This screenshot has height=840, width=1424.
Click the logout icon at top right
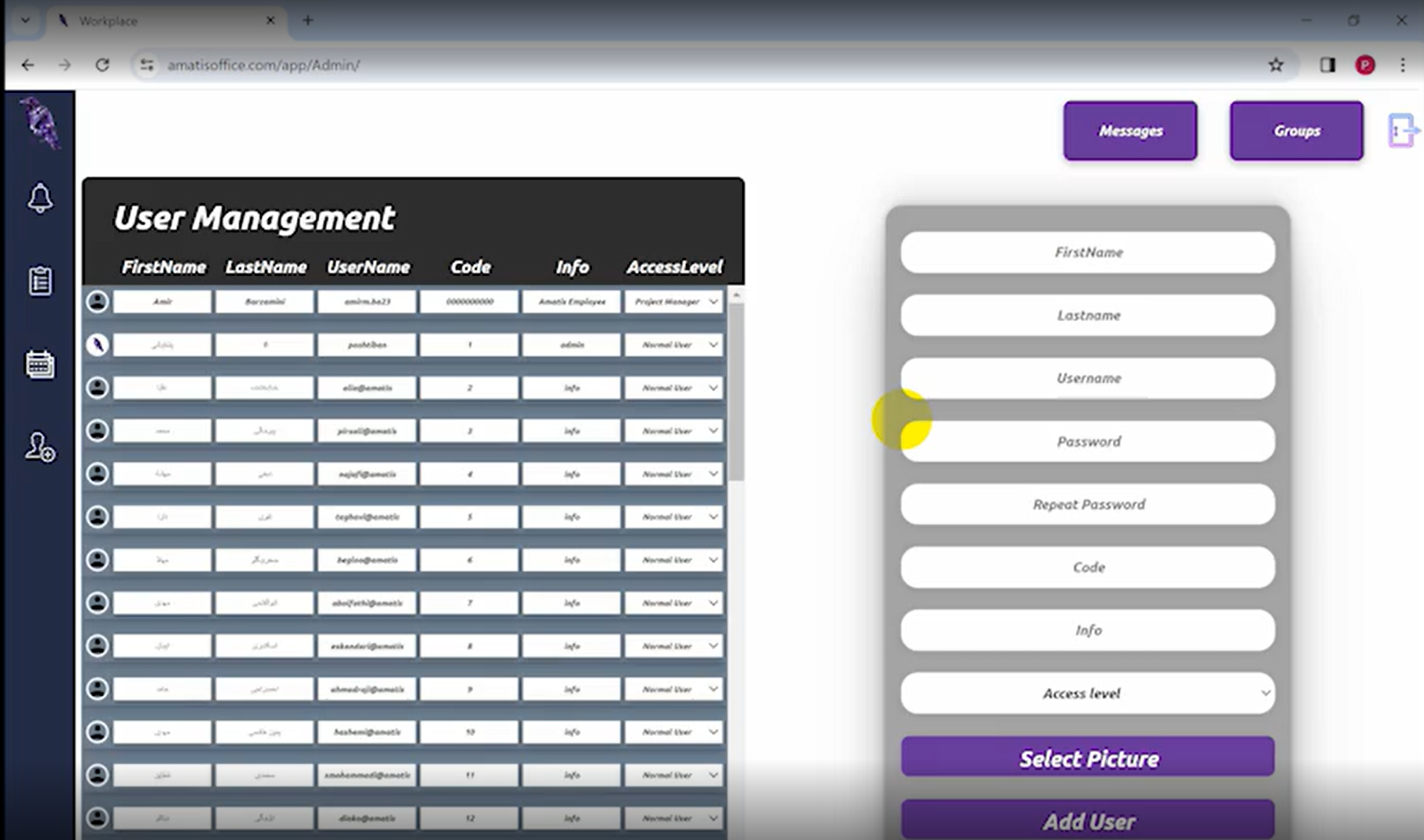point(1402,131)
